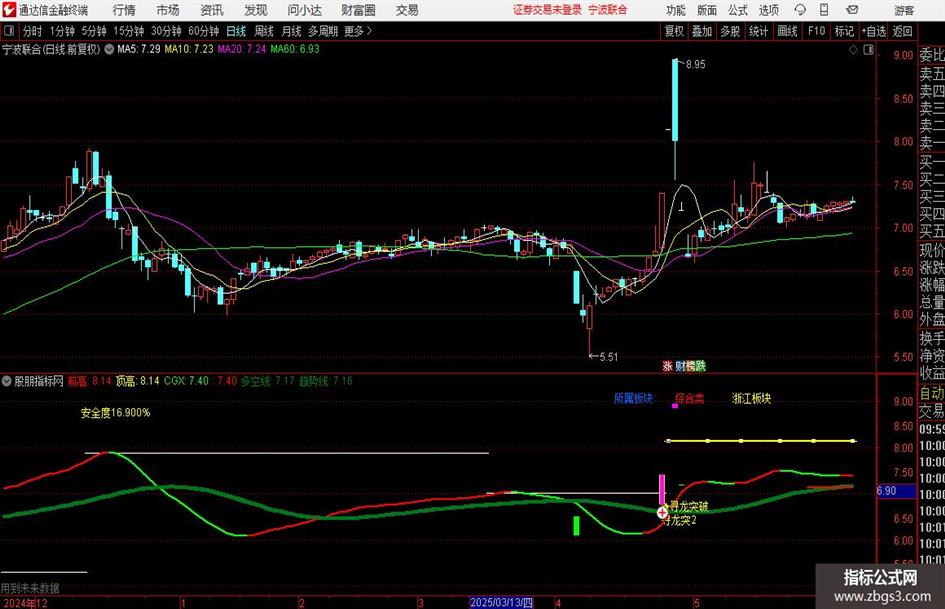This screenshot has height=609, width=945.
Task: Open the 财富圈 menu
Action: pyautogui.click(x=359, y=10)
